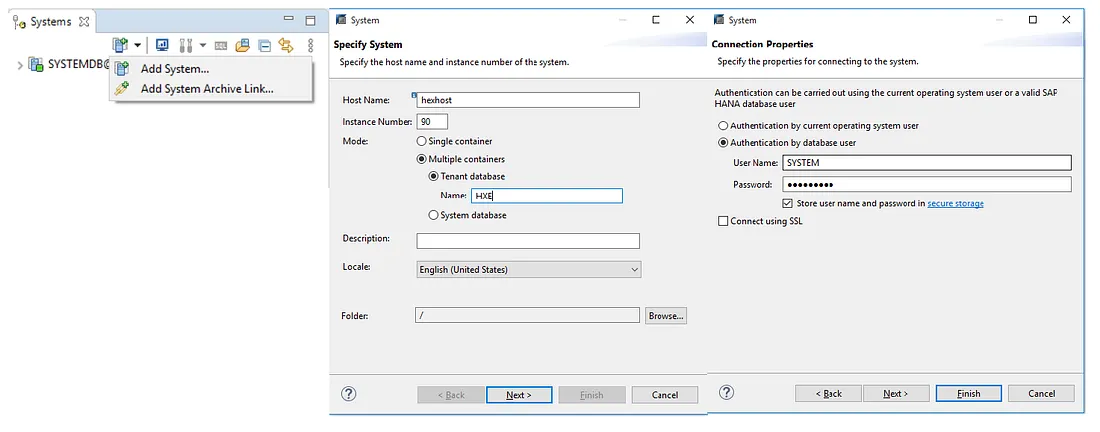The height and width of the screenshot is (432, 1100).
Task: Select Authentication by database user
Action: 723,142
